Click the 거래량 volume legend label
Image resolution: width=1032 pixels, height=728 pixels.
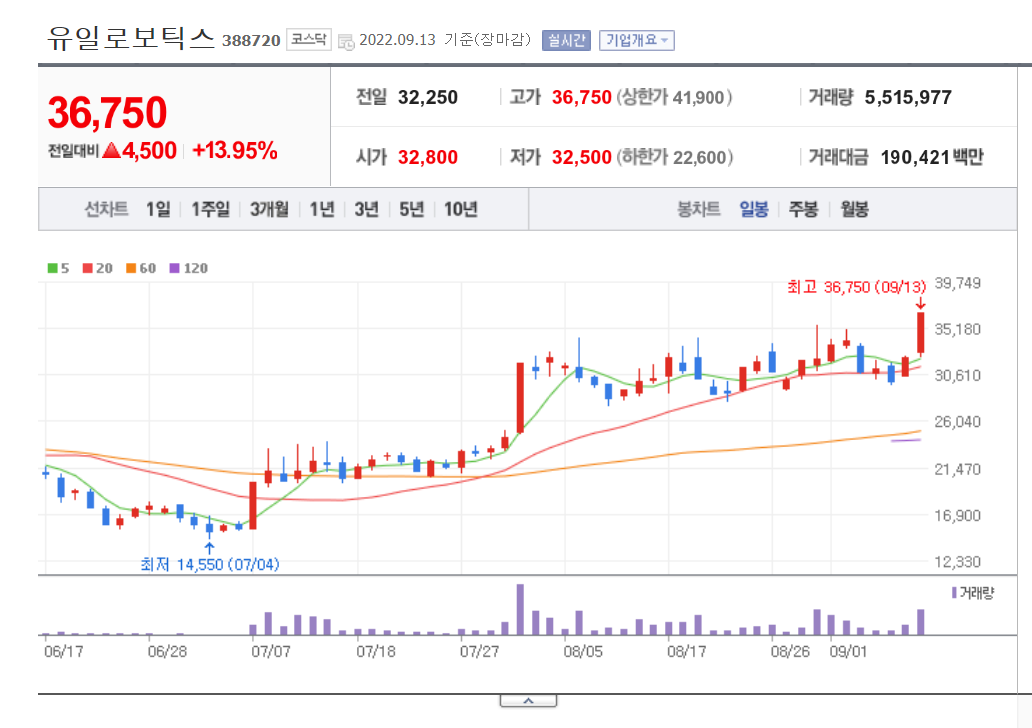[973, 593]
